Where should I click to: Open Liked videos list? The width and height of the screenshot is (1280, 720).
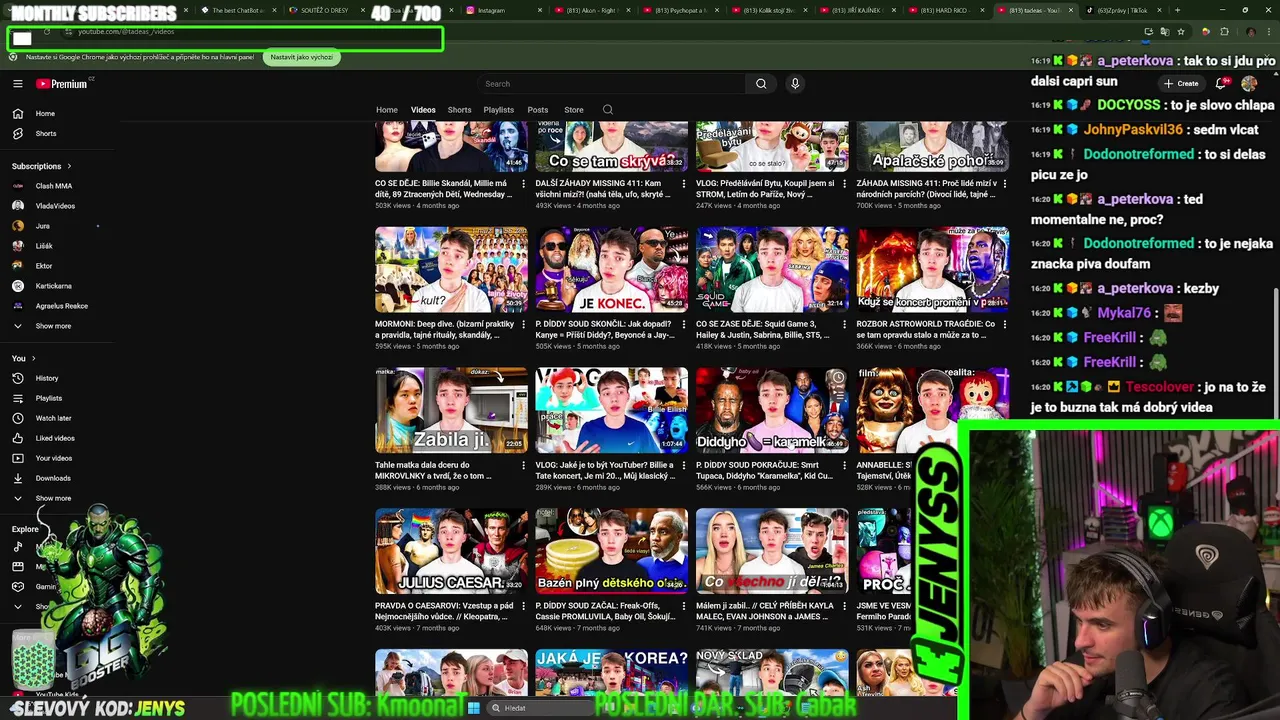tap(55, 438)
